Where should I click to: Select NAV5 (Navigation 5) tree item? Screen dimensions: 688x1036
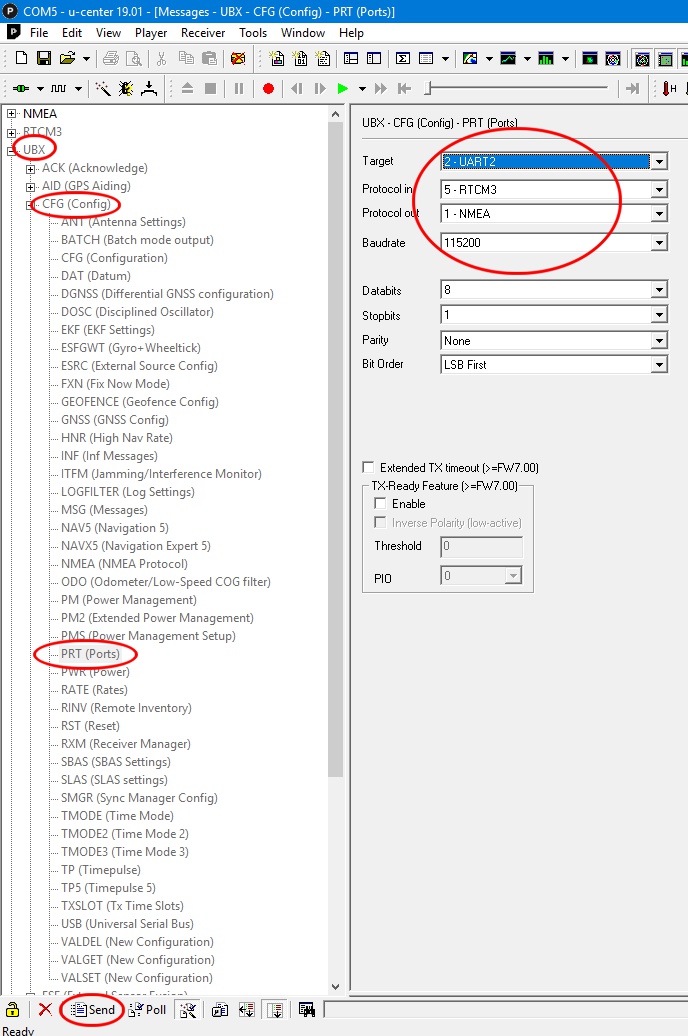tap(115, 527)
